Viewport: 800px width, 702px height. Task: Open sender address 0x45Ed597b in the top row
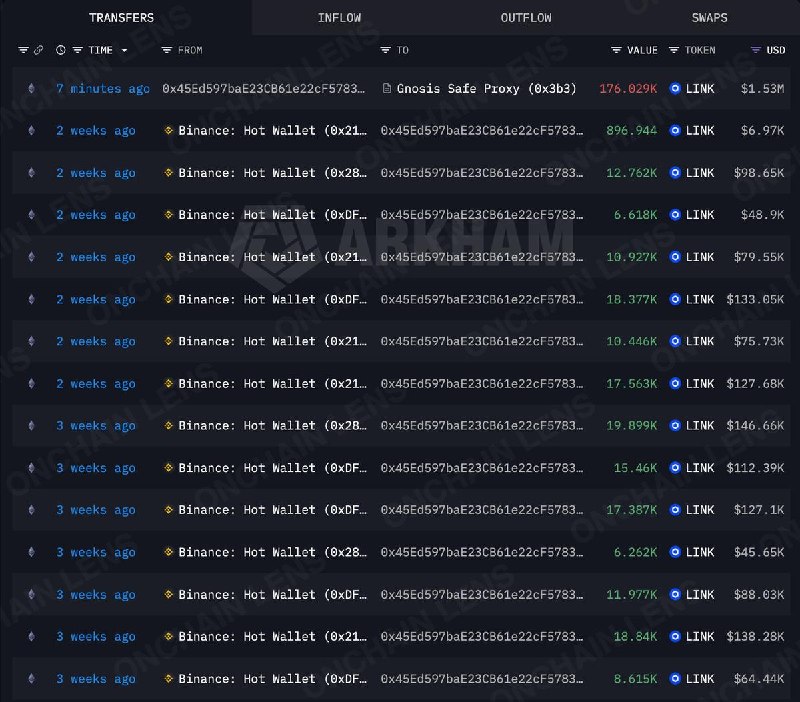click(x=264, y=89)
